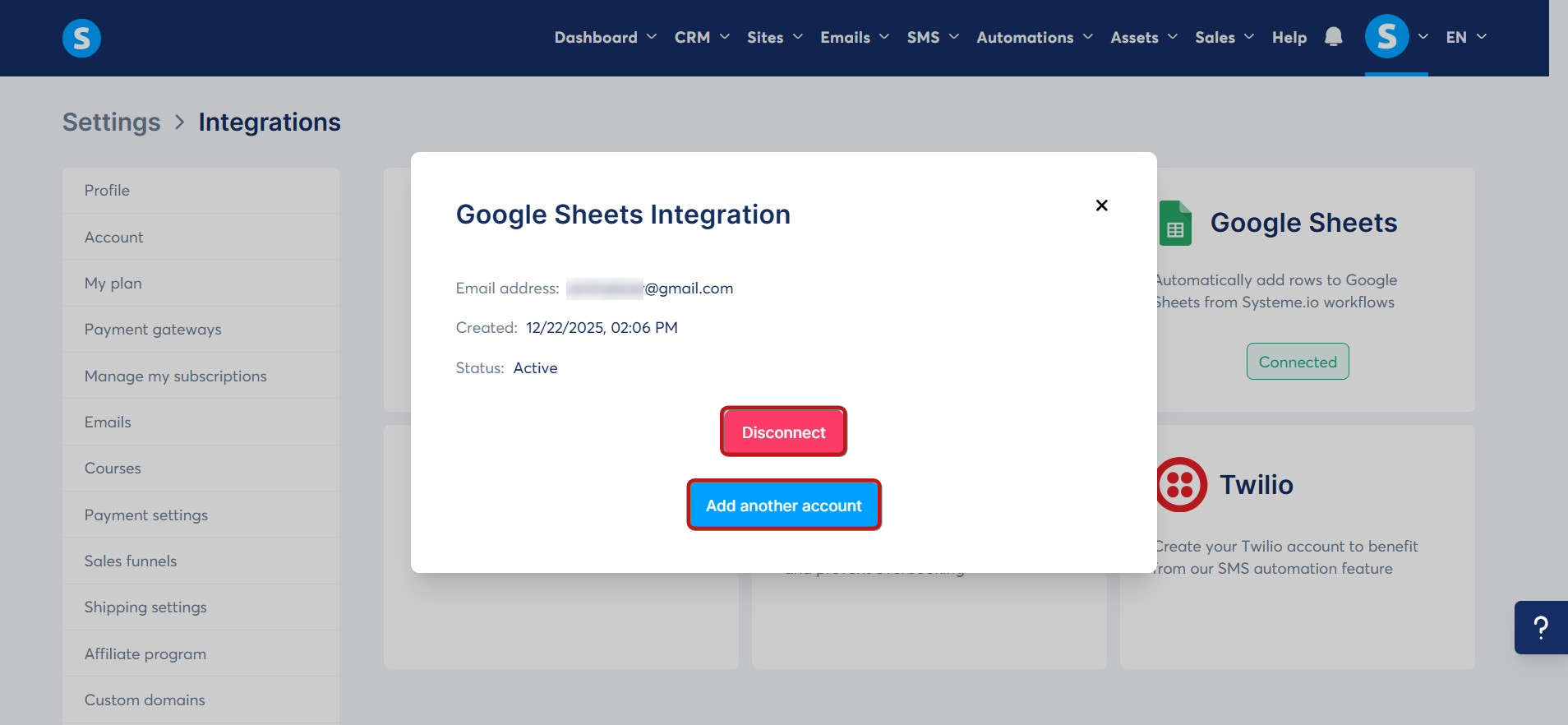Image resolution: width=1568 pixels, height=725 pixels.
Task: Click the Twilio logo icon
Action: 1181,485
